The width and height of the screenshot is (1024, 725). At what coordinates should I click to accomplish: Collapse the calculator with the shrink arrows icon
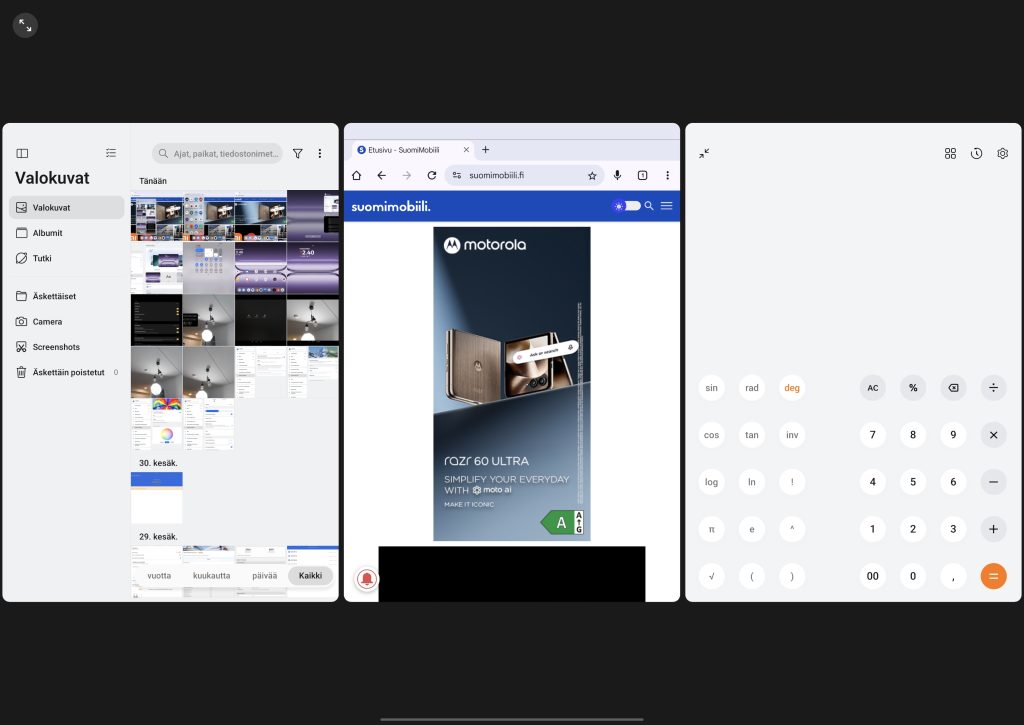(704, 153)
